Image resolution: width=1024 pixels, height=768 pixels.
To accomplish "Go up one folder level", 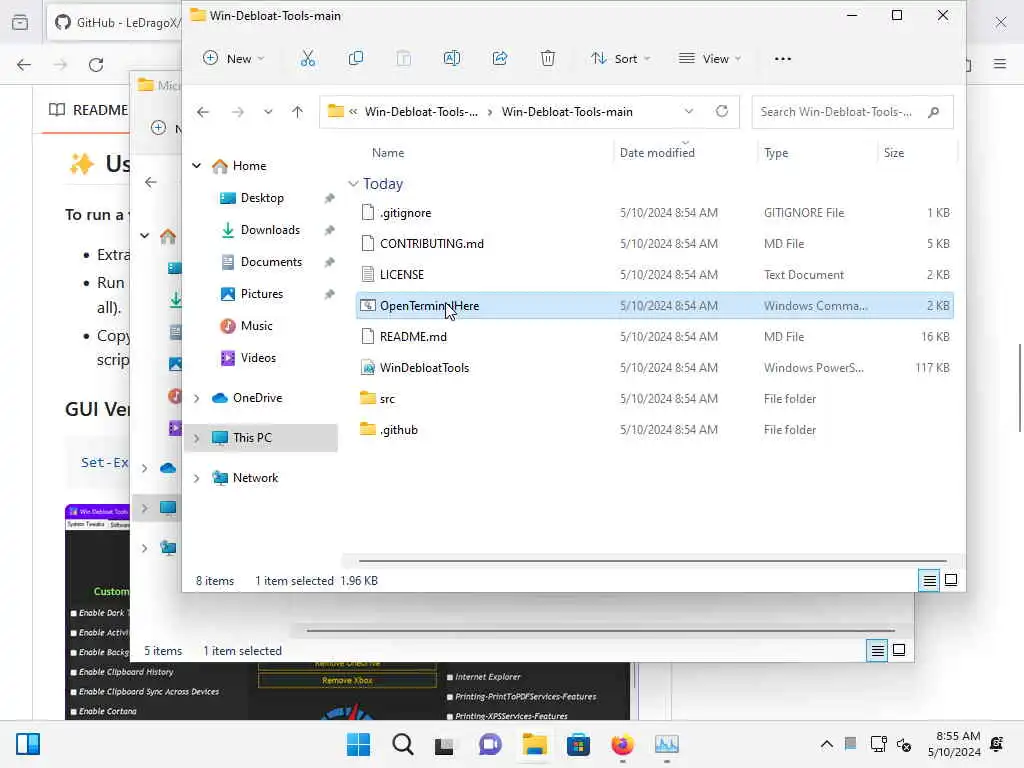I will coord(297,112).
